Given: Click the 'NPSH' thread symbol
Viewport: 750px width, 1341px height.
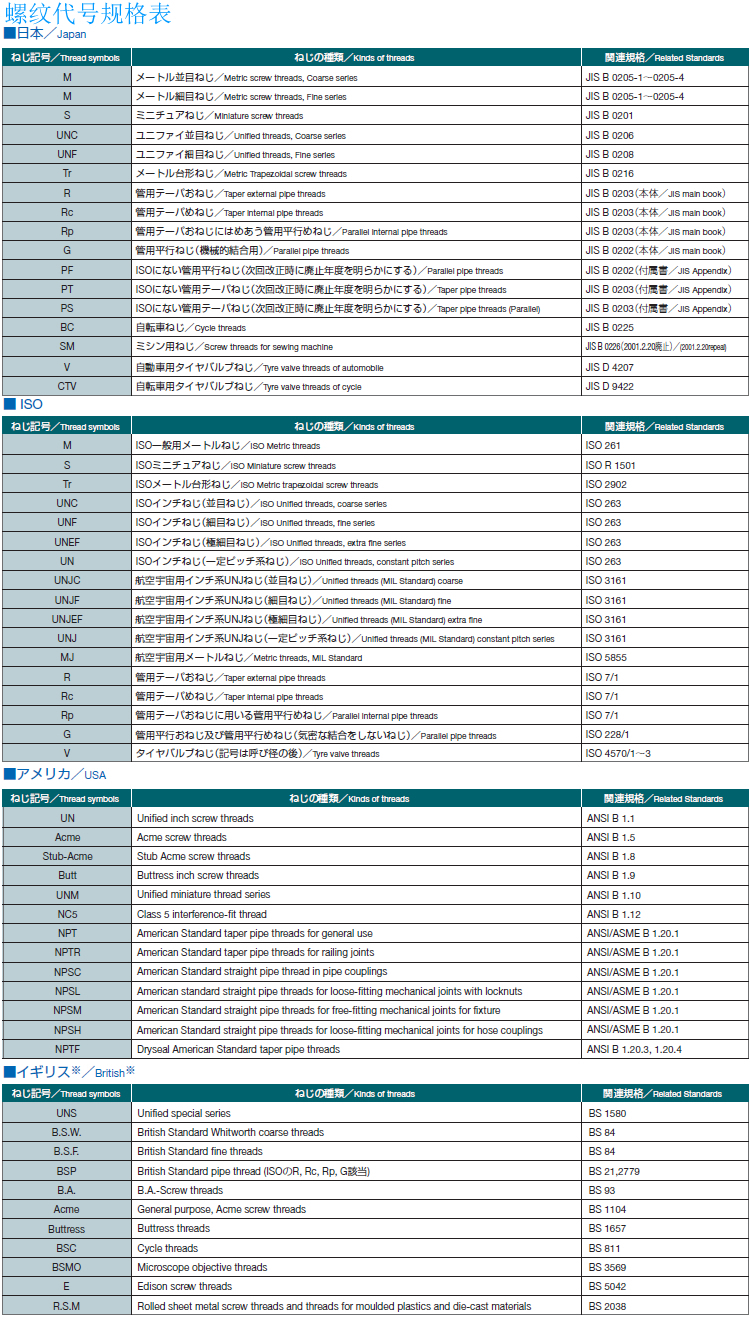Looking at the screenshot, I should click(68, 1030).
